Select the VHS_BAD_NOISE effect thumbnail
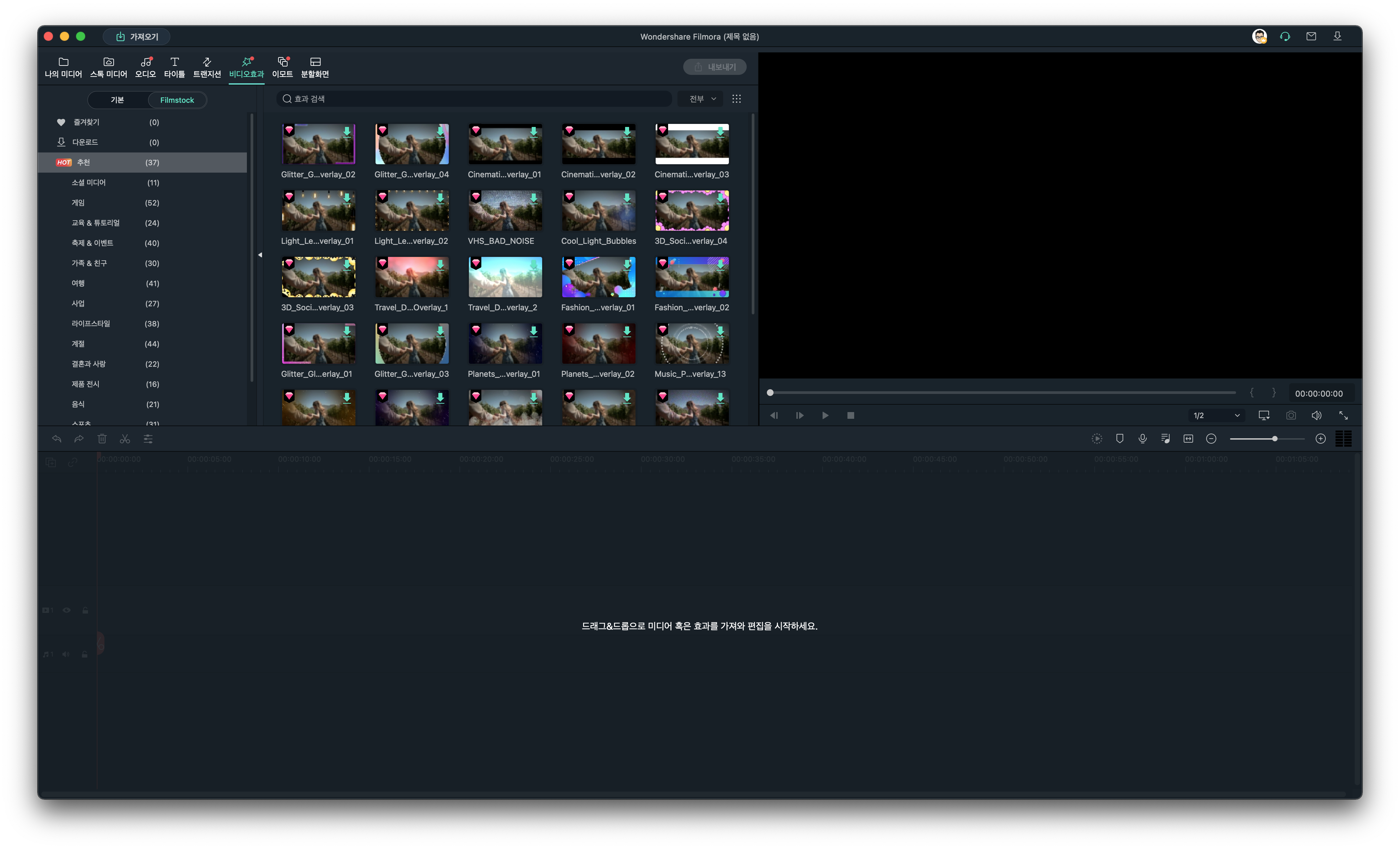1400x849 pixels. tap(505, 211)
